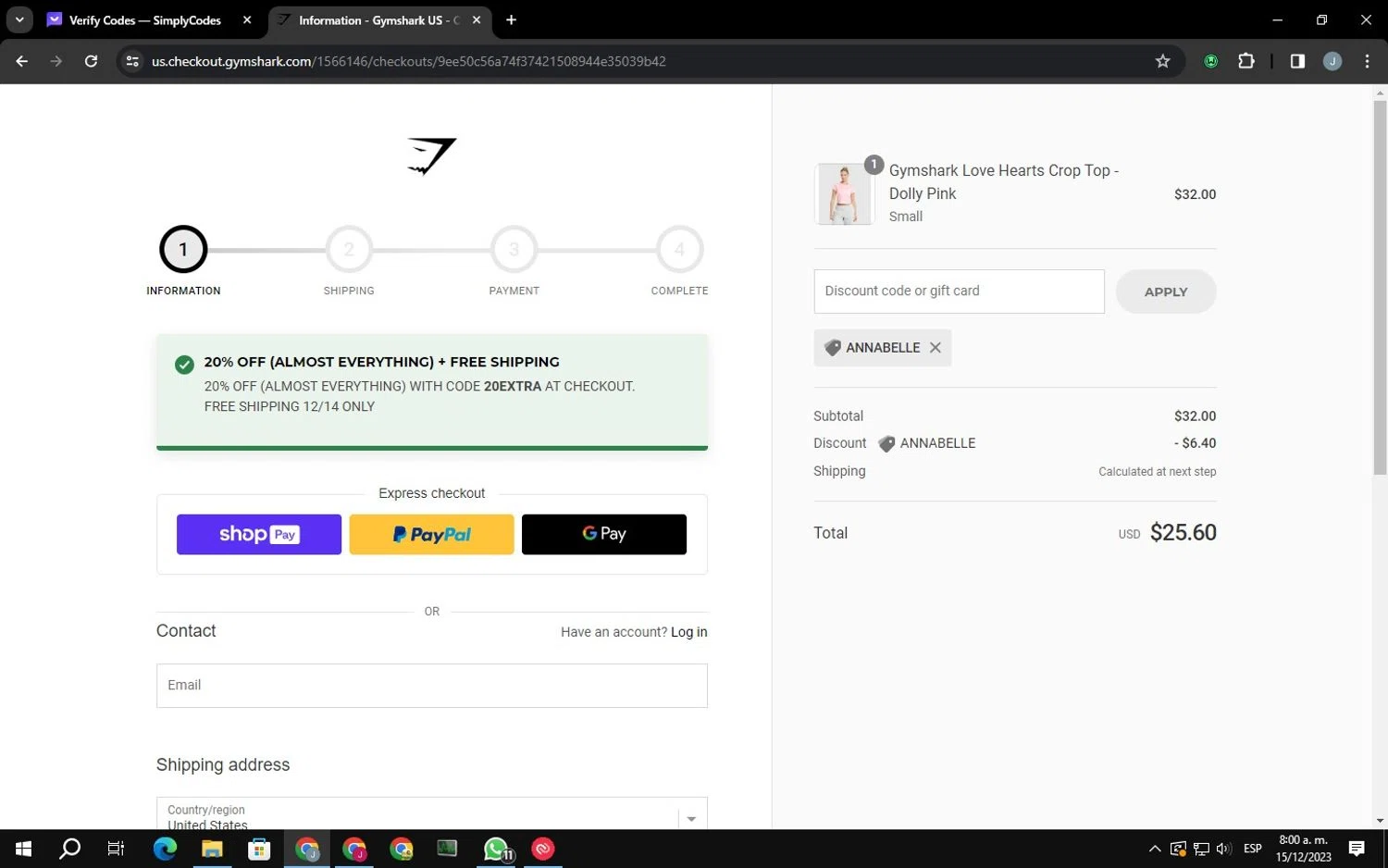Open the Windows Start menu
The width and height of the screenshot is (1388, 868).
(23, 849)
